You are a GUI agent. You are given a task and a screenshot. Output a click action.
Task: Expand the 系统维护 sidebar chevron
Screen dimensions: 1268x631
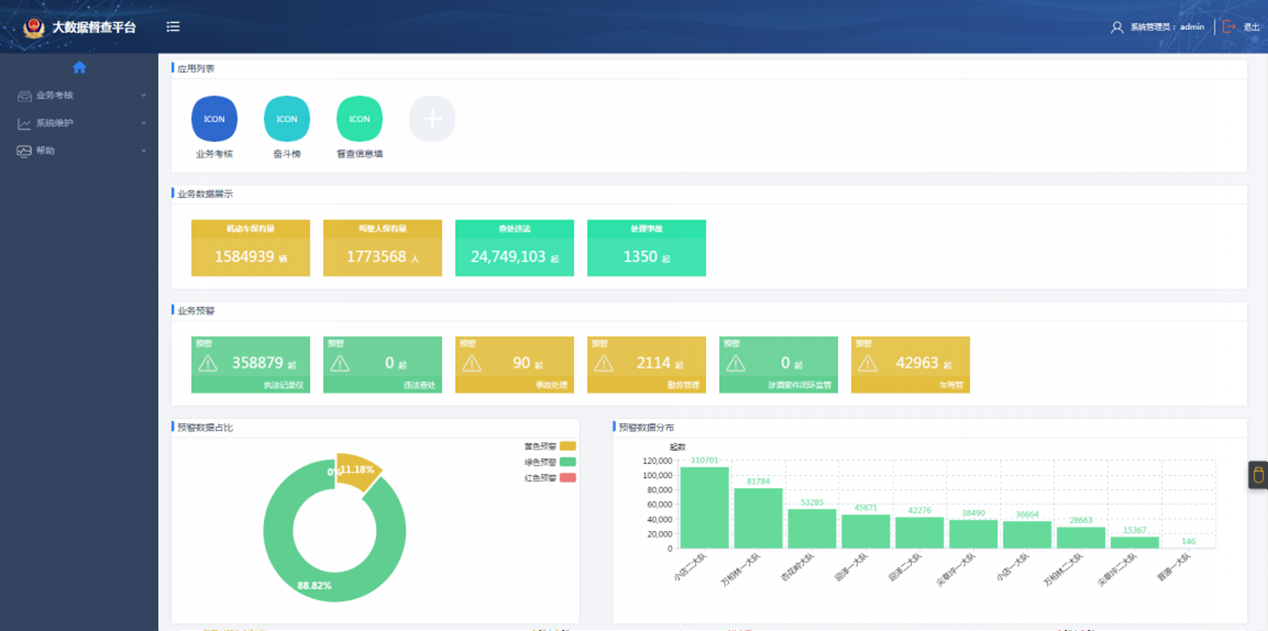144,124
